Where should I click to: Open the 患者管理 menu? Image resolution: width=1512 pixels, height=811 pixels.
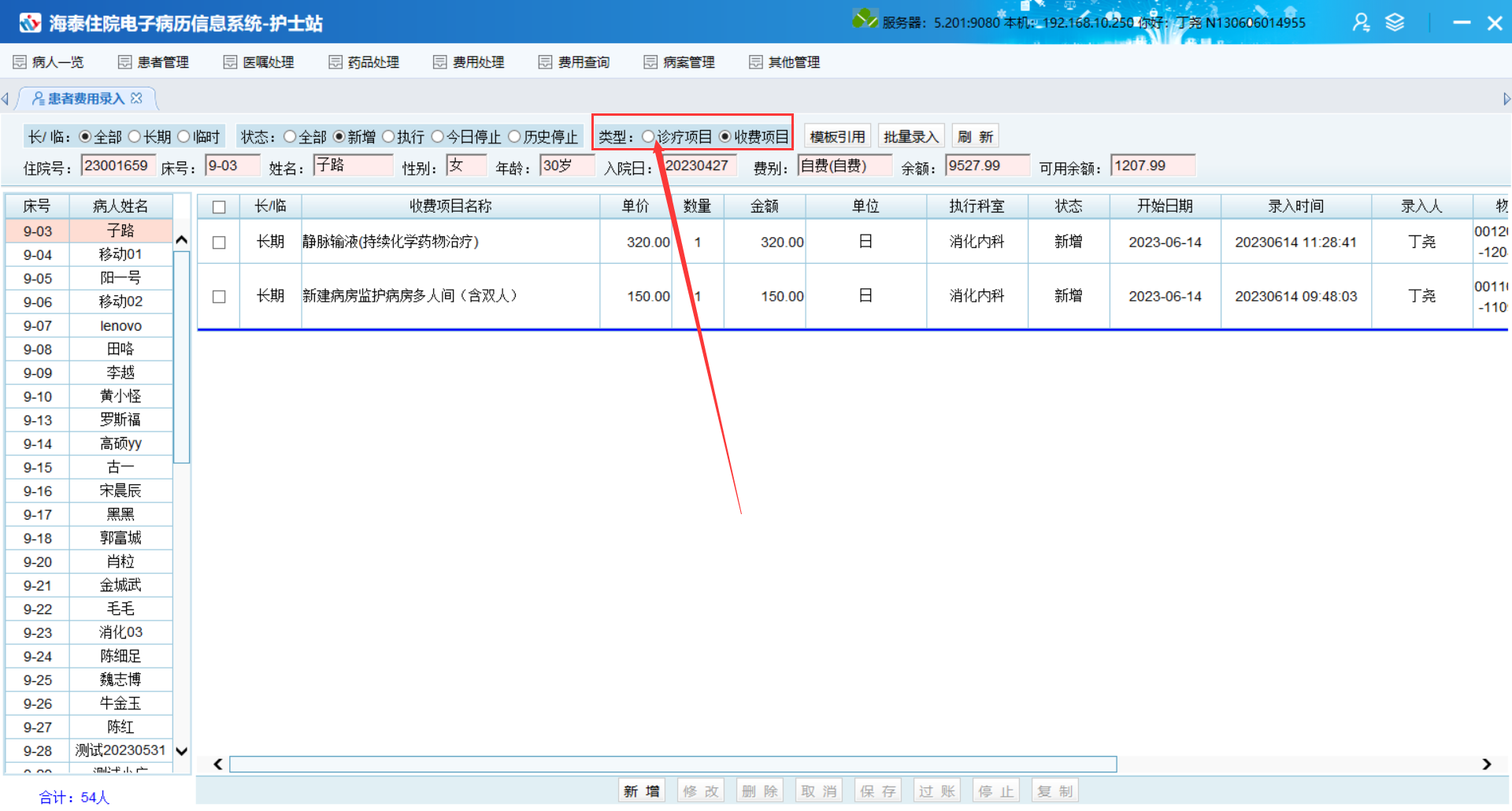154,62
